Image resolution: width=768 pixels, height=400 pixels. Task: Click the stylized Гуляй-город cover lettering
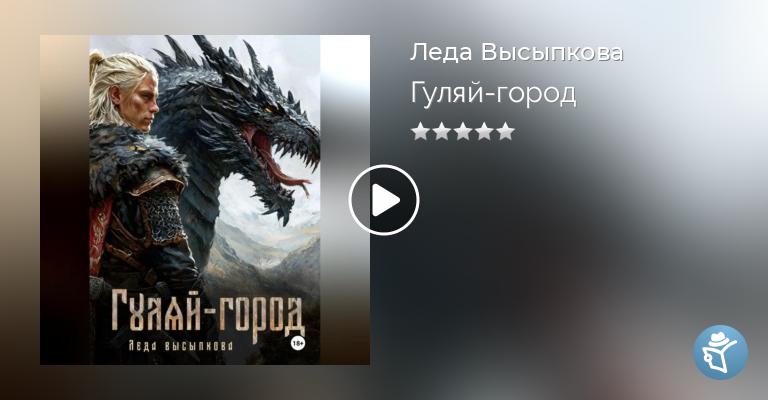point(208,314)
